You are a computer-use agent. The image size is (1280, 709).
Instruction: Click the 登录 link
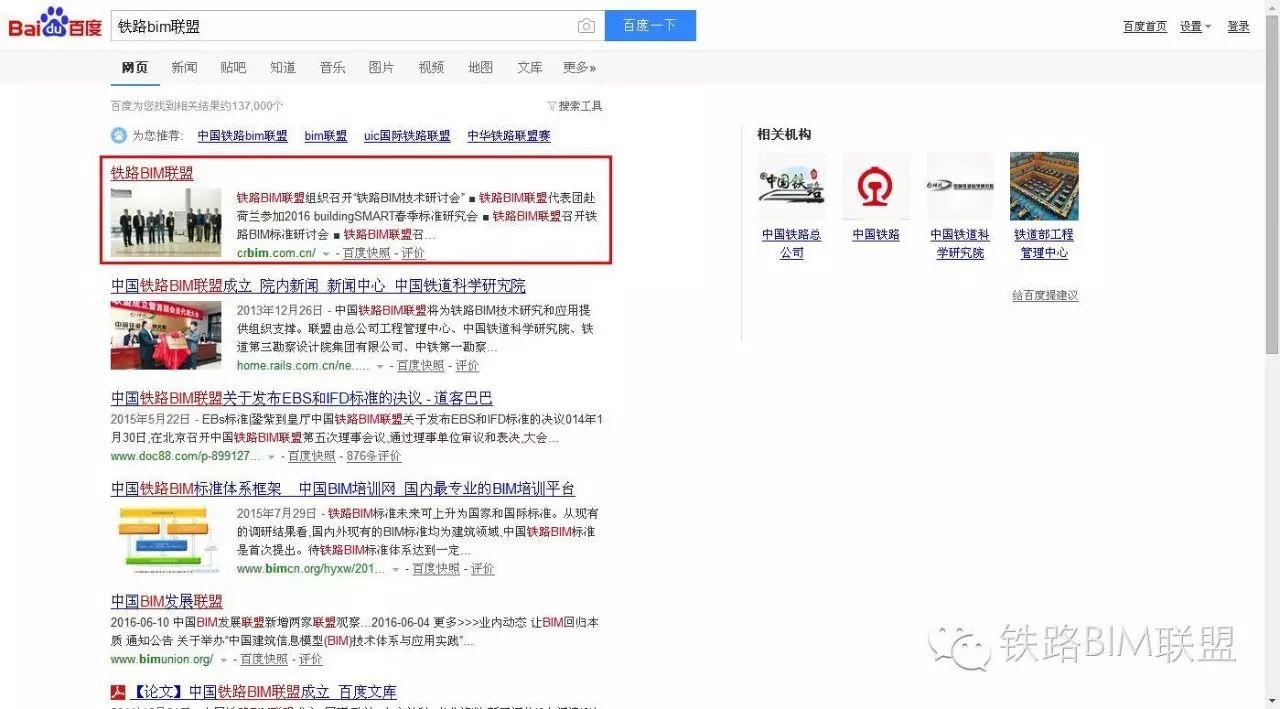click(x=1238, y=27)
